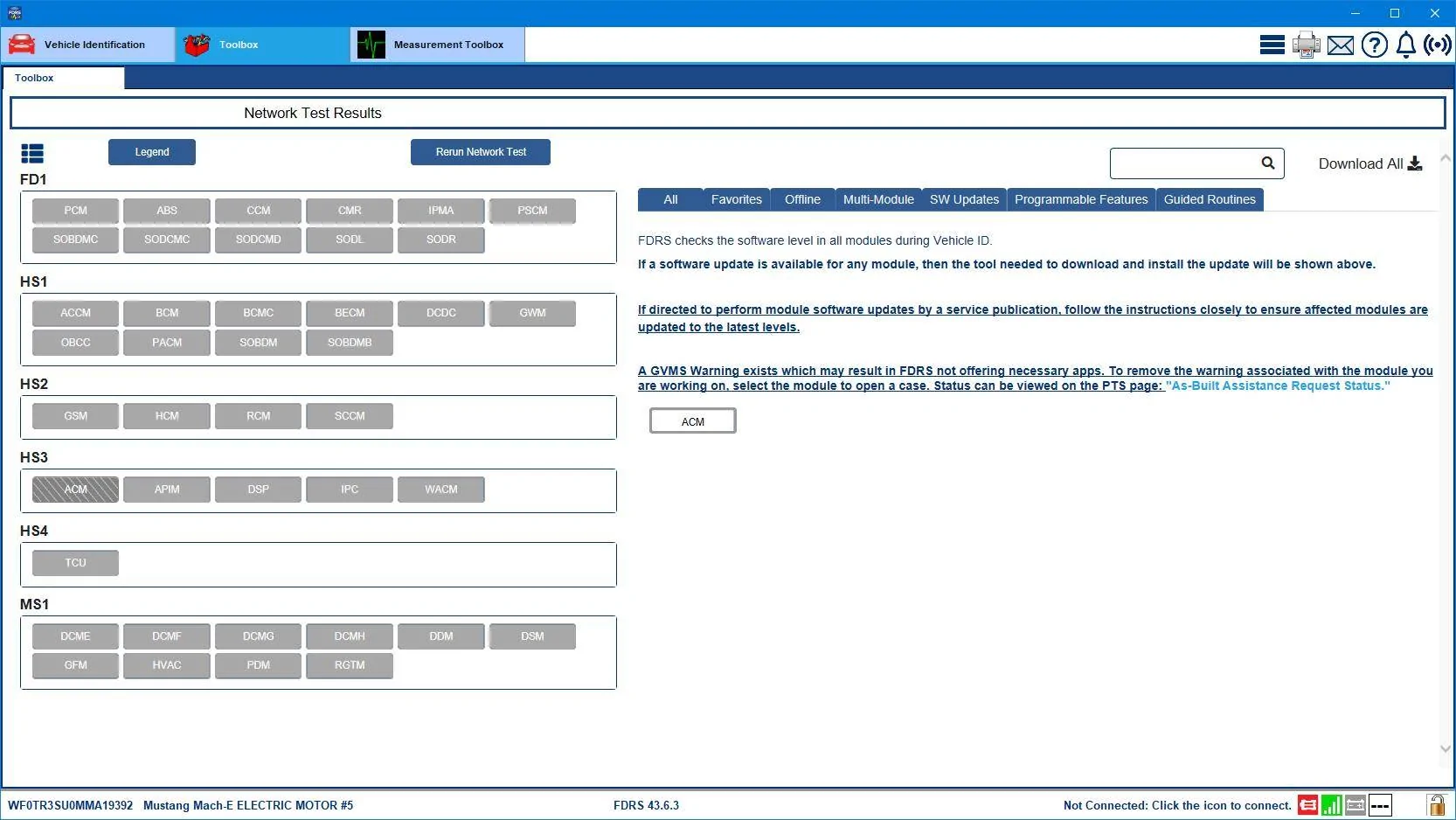Select the WACM module
Viewport: 1456px width, 820px height.
pos(441,490)
